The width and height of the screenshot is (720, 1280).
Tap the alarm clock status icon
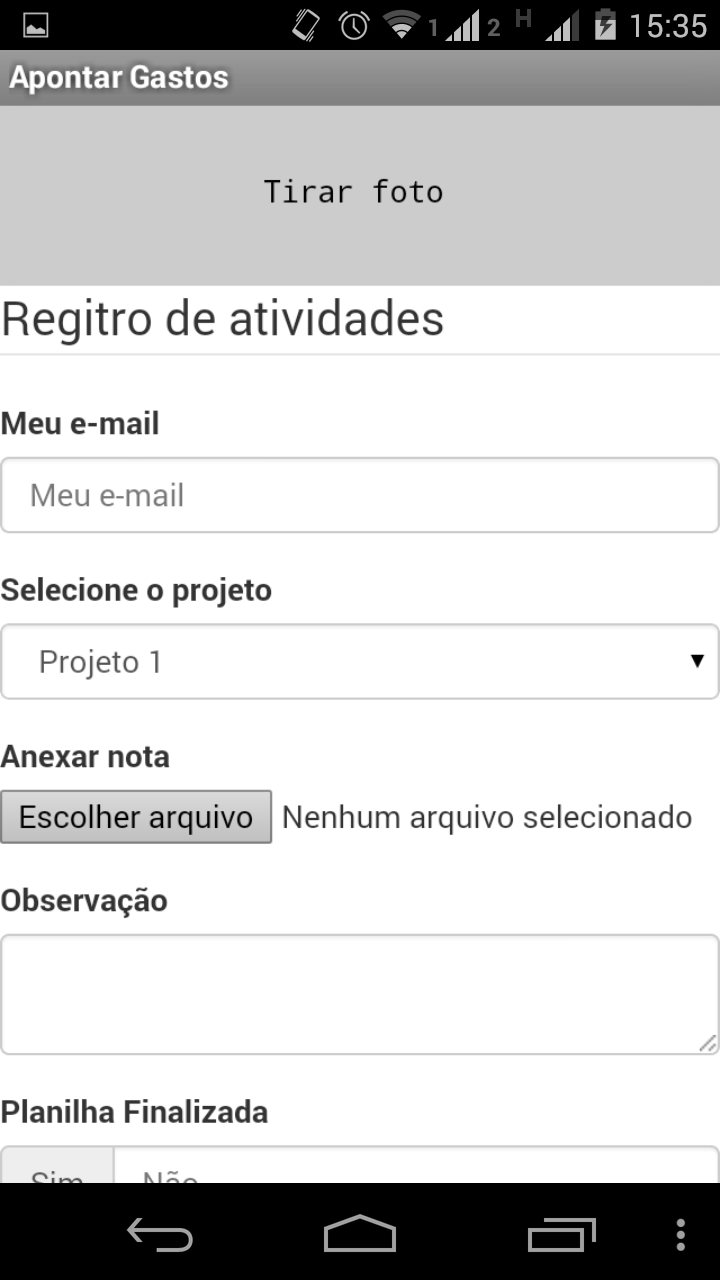(x=354, y=26)
